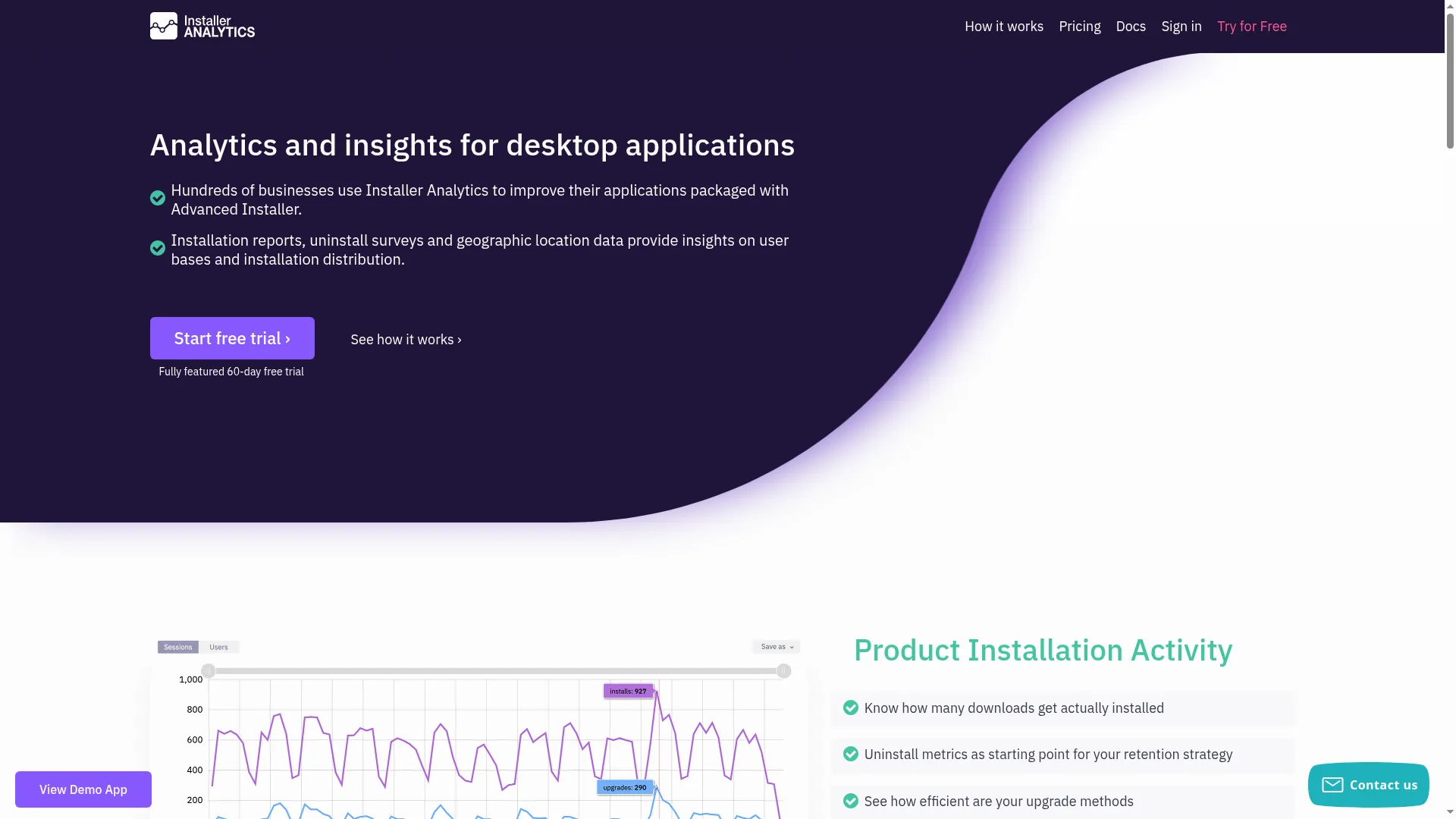Click the 1,000 y-axis label
Image resolution: width=1456 pixels, height=819 pixels.
pyautogui.click(x=190, y=679)
